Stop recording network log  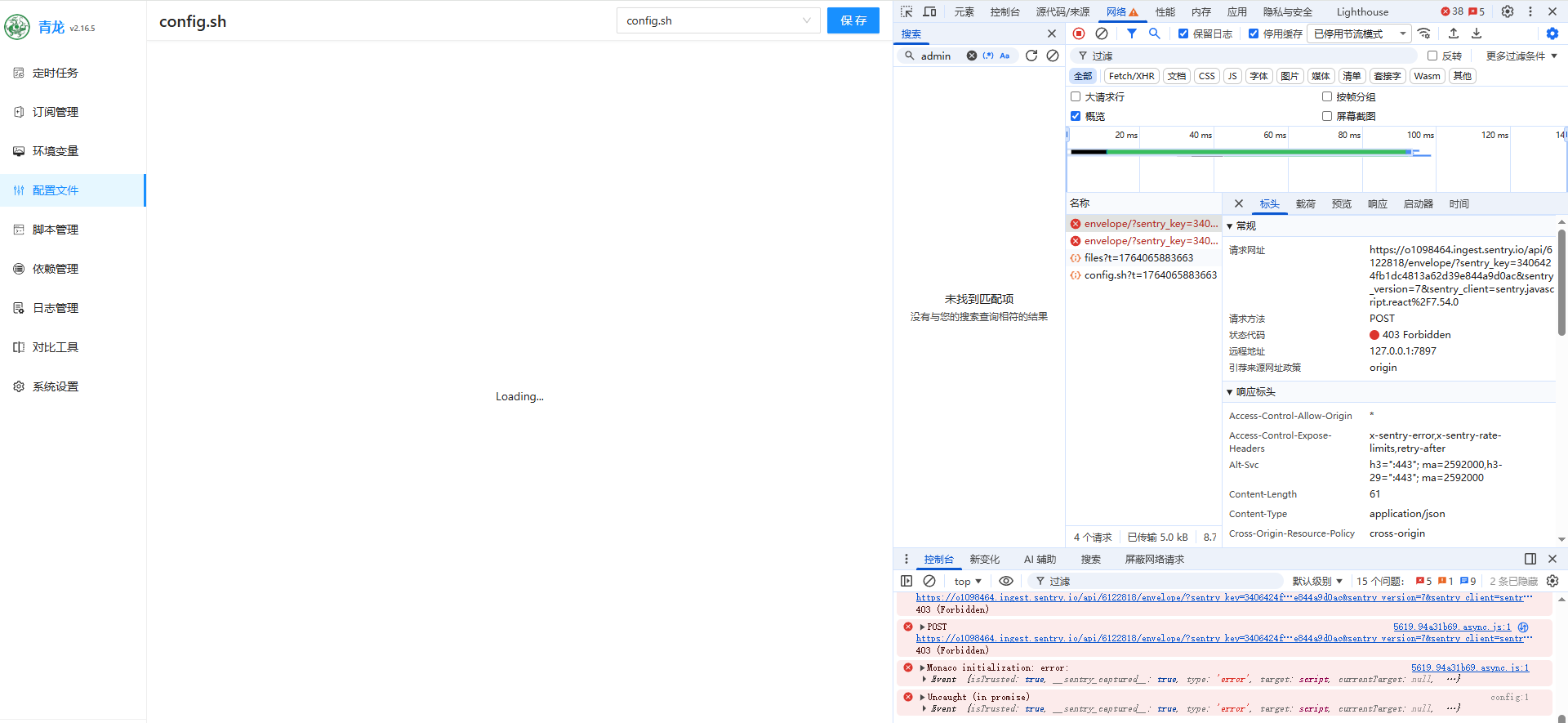click(1079, 33)
